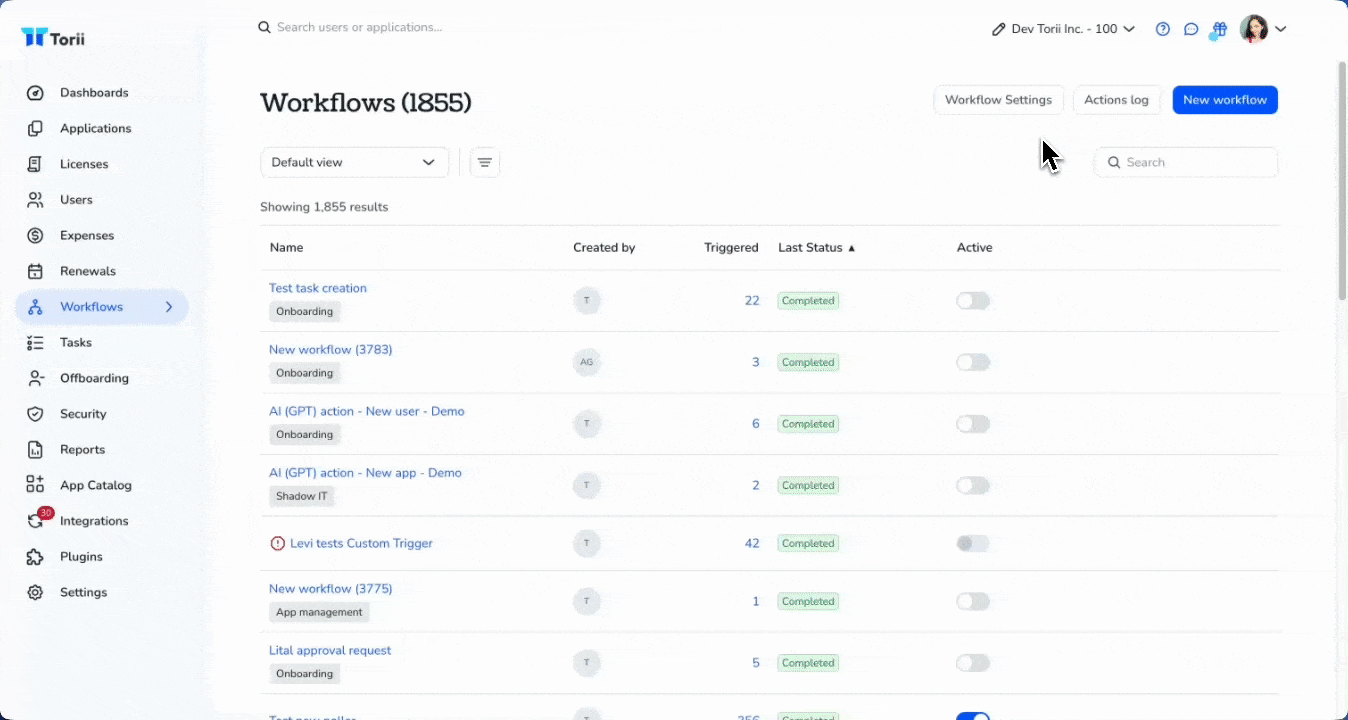Click the Licenses sidebar icon

[35, 164]
